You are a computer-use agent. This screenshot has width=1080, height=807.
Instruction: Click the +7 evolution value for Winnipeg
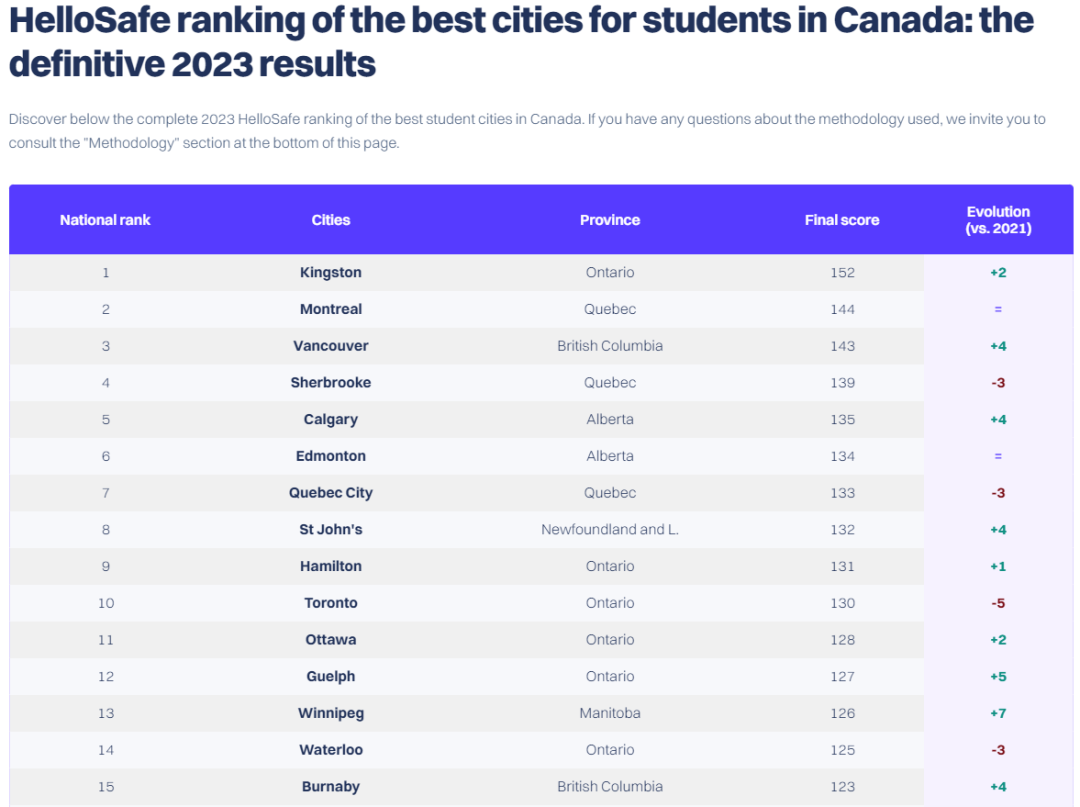998,713
